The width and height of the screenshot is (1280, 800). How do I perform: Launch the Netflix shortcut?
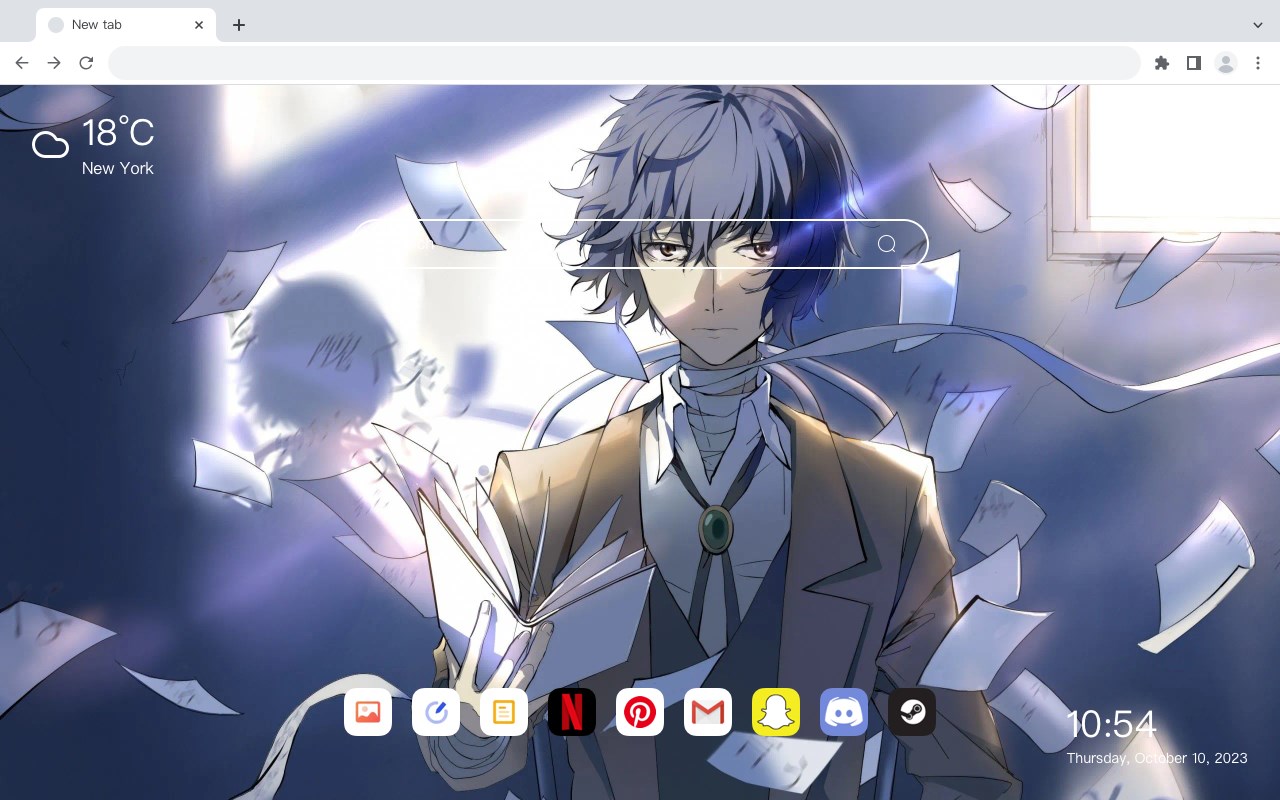coord(572,712)
